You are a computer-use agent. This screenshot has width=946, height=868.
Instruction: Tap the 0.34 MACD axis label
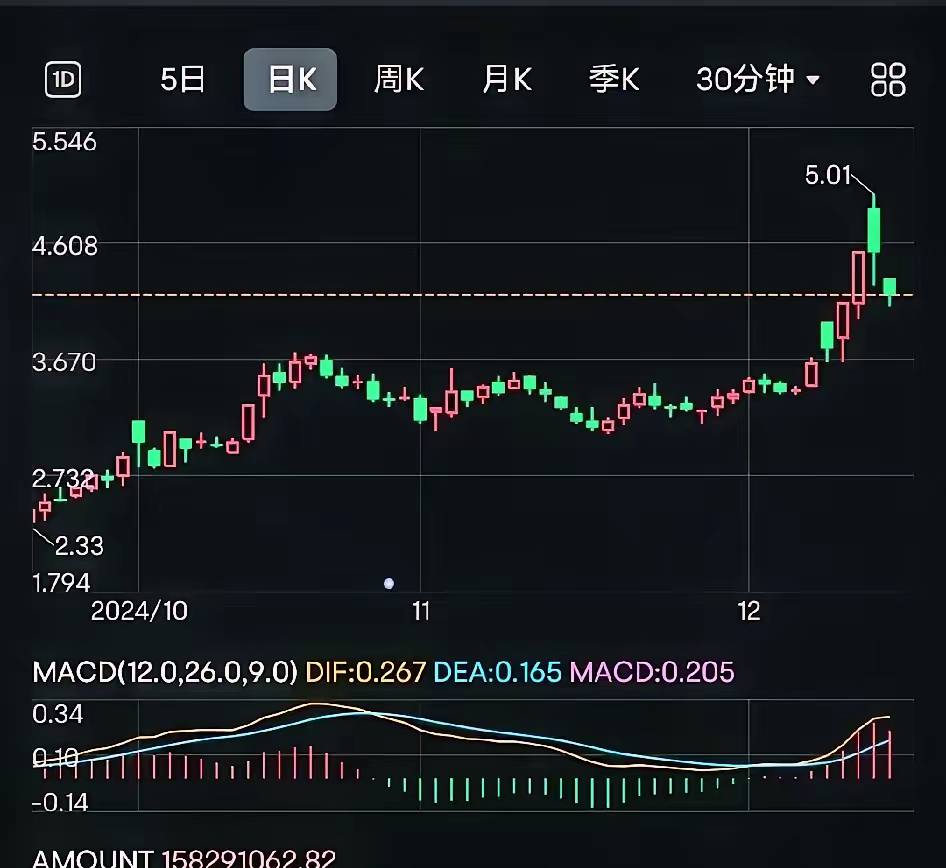pyautogui.click(x=57, y=714)
